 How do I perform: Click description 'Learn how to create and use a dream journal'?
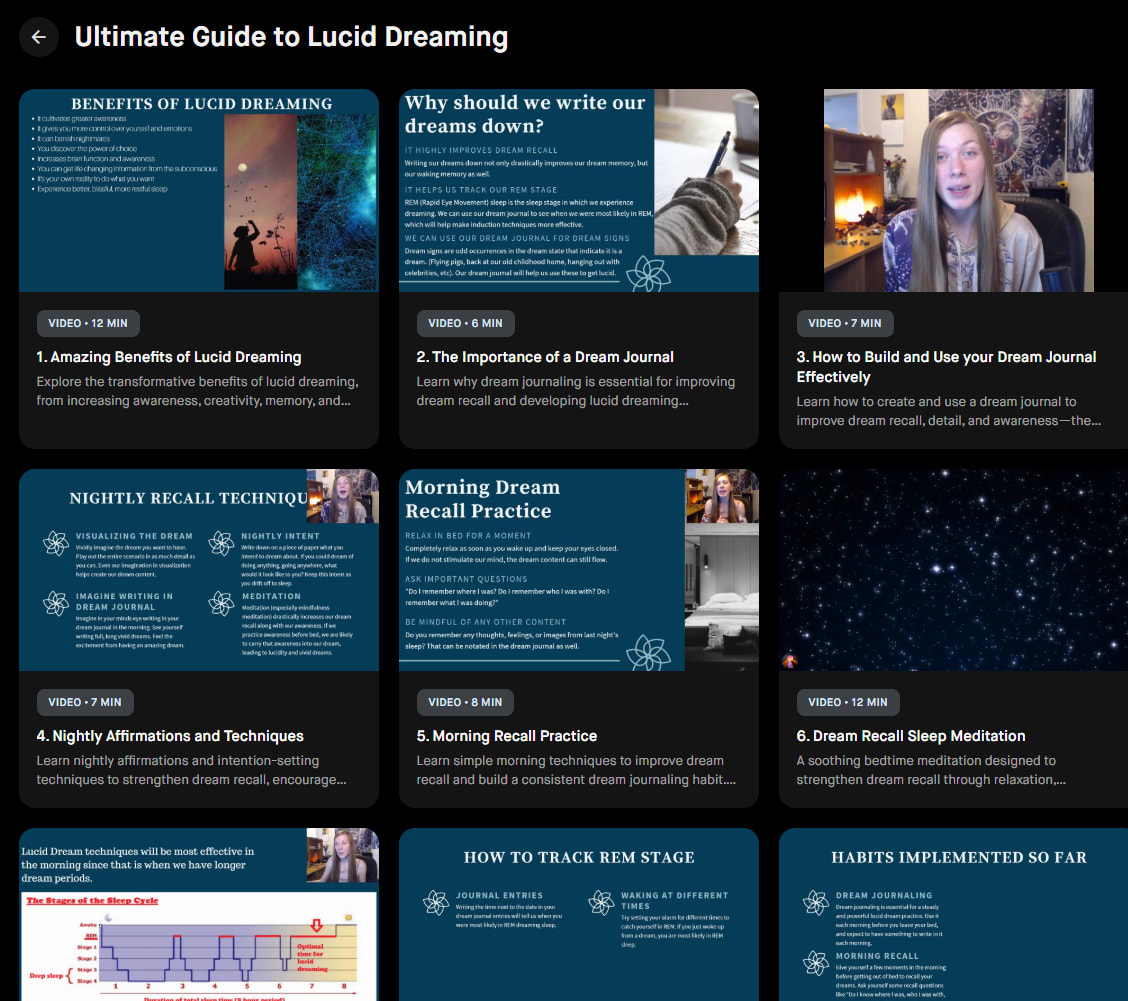(948, 411)
